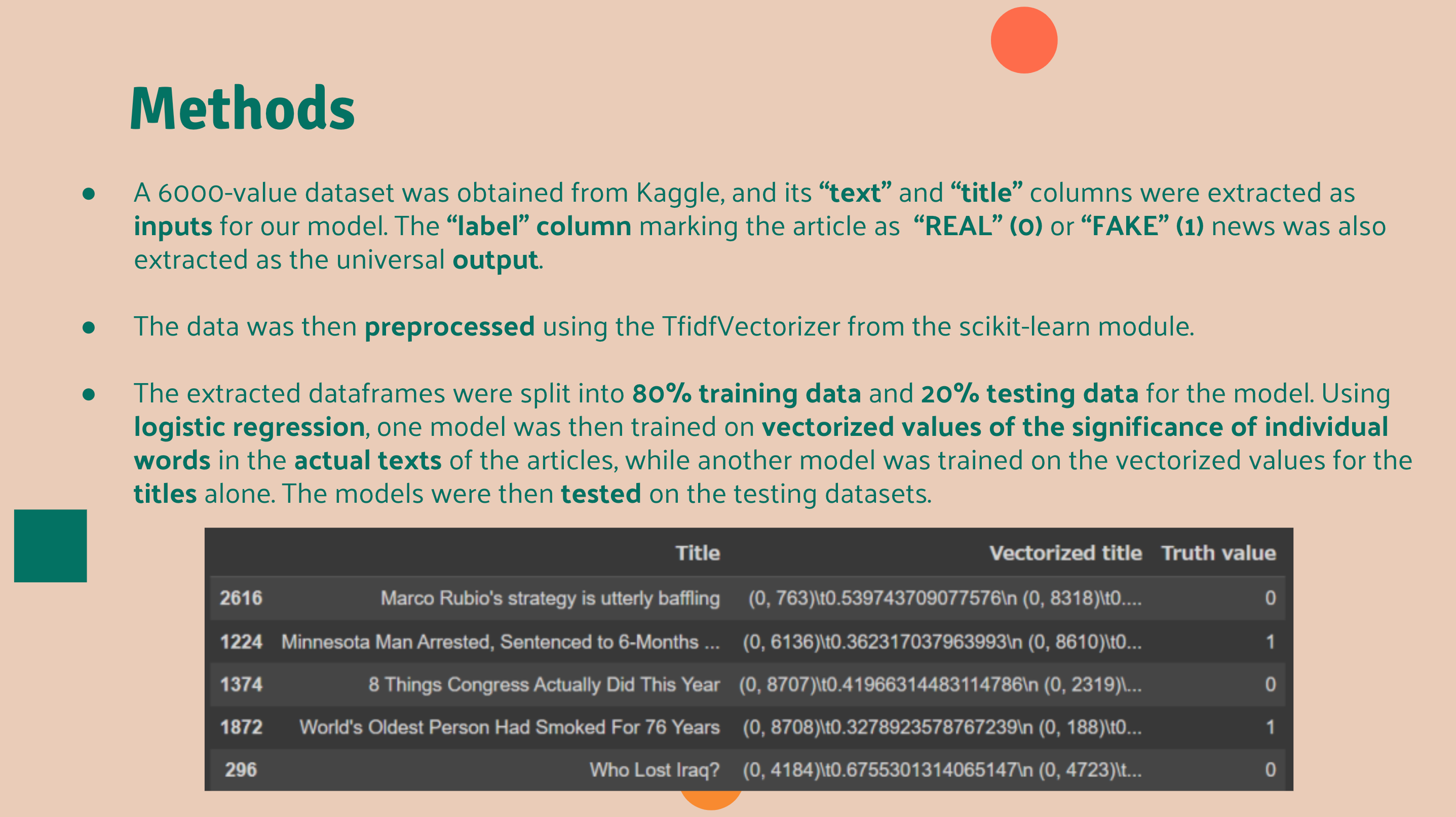Viewport: 1456px width, 817px height.
Task: Select table row with index 2616
Action: [748, 598]
